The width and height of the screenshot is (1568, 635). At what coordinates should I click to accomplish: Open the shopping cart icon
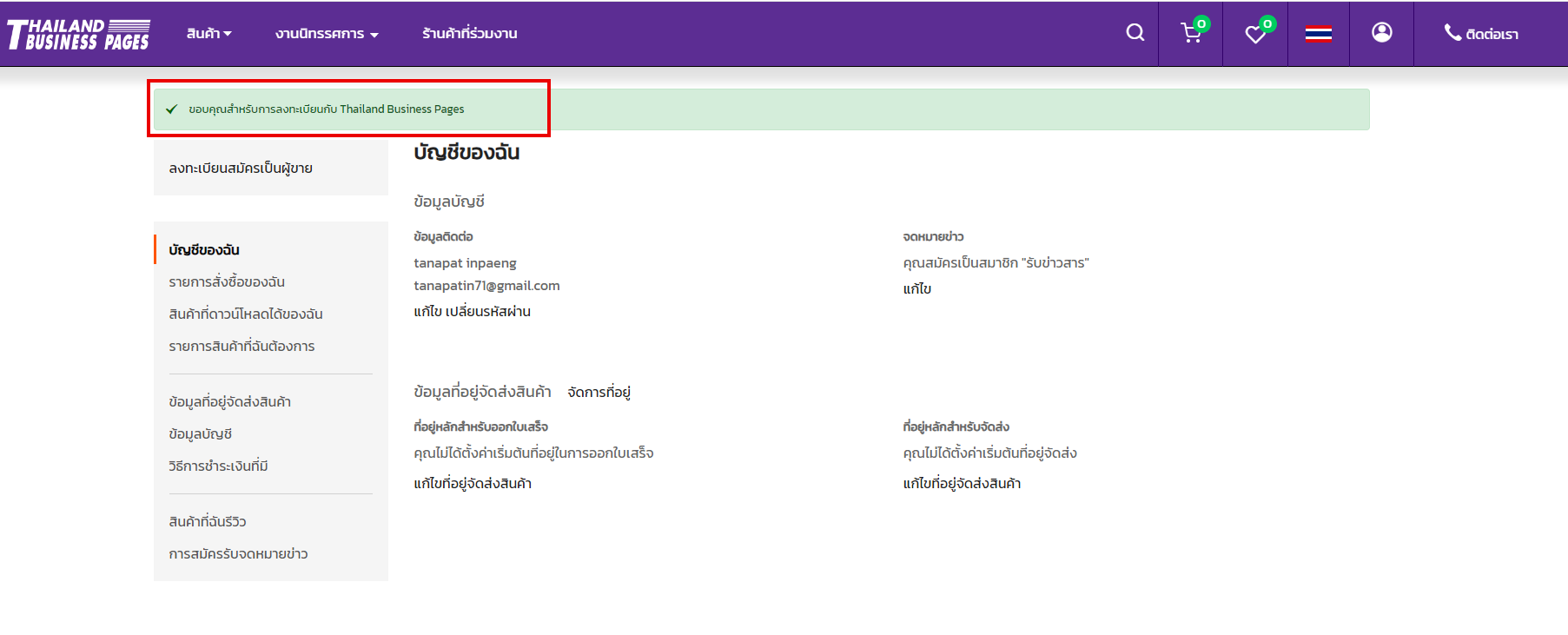pos(1191,34)
